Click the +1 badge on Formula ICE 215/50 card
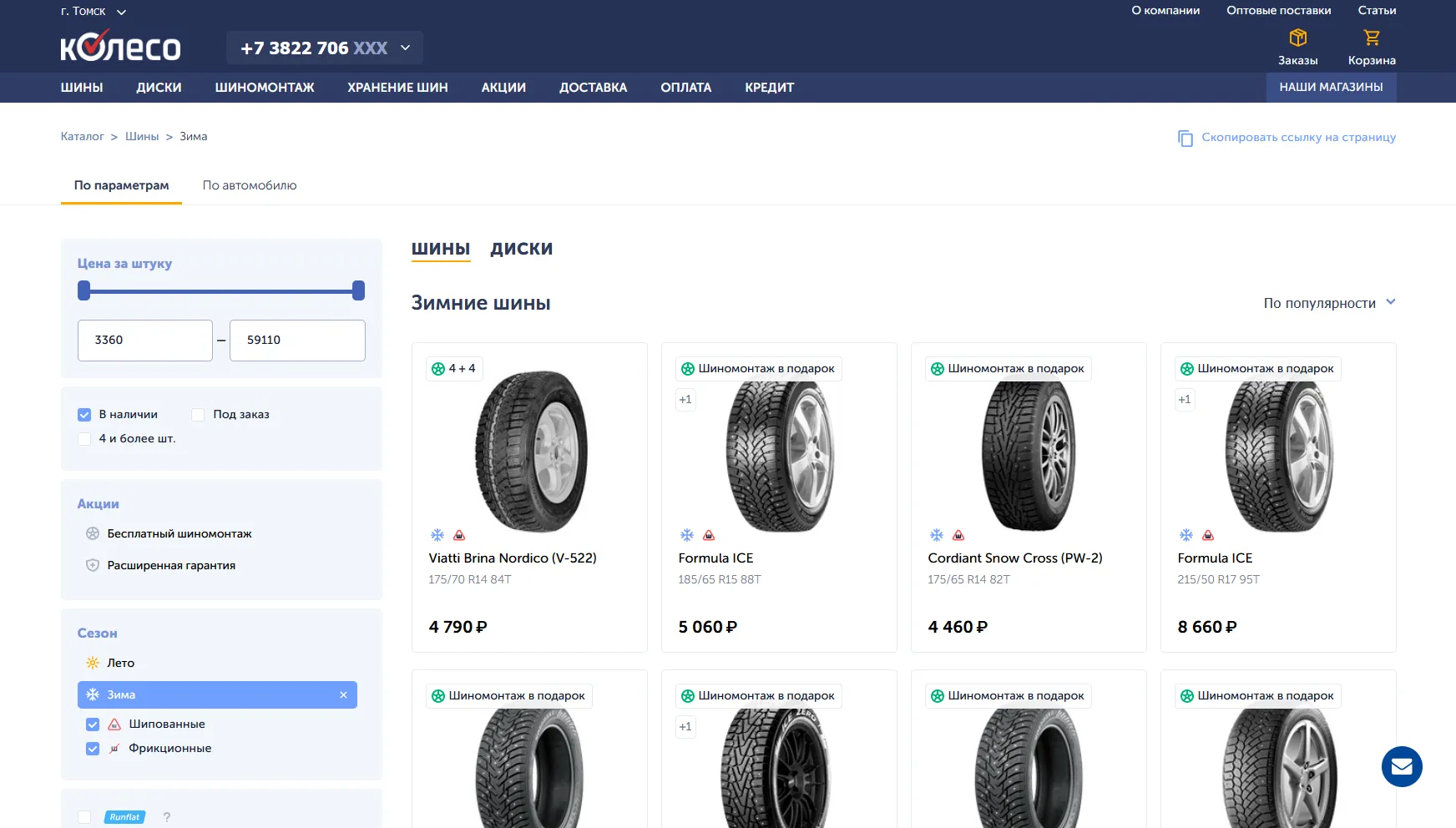 tap(1185, 400)
